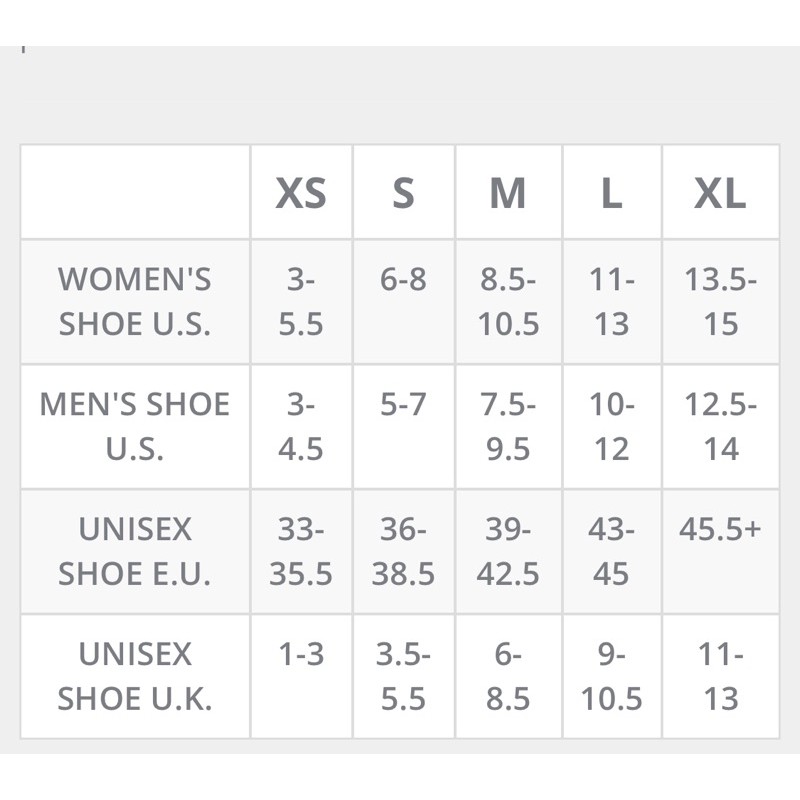800x800 pixels.
Task: Click the Women's Shoe U.S. row label
Action: 135,301
